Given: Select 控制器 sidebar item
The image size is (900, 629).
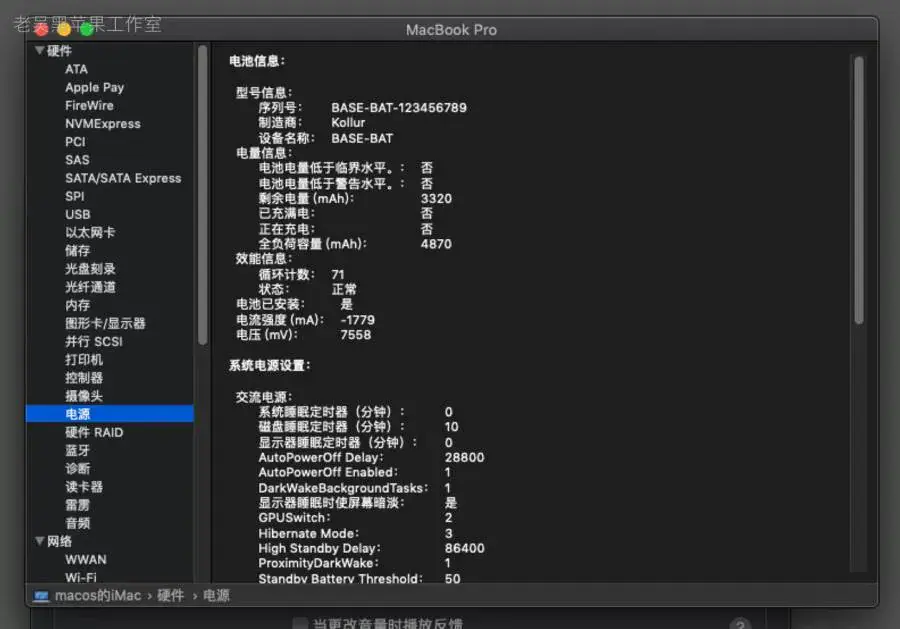Looking at the screenshot, I should [84, 378].
